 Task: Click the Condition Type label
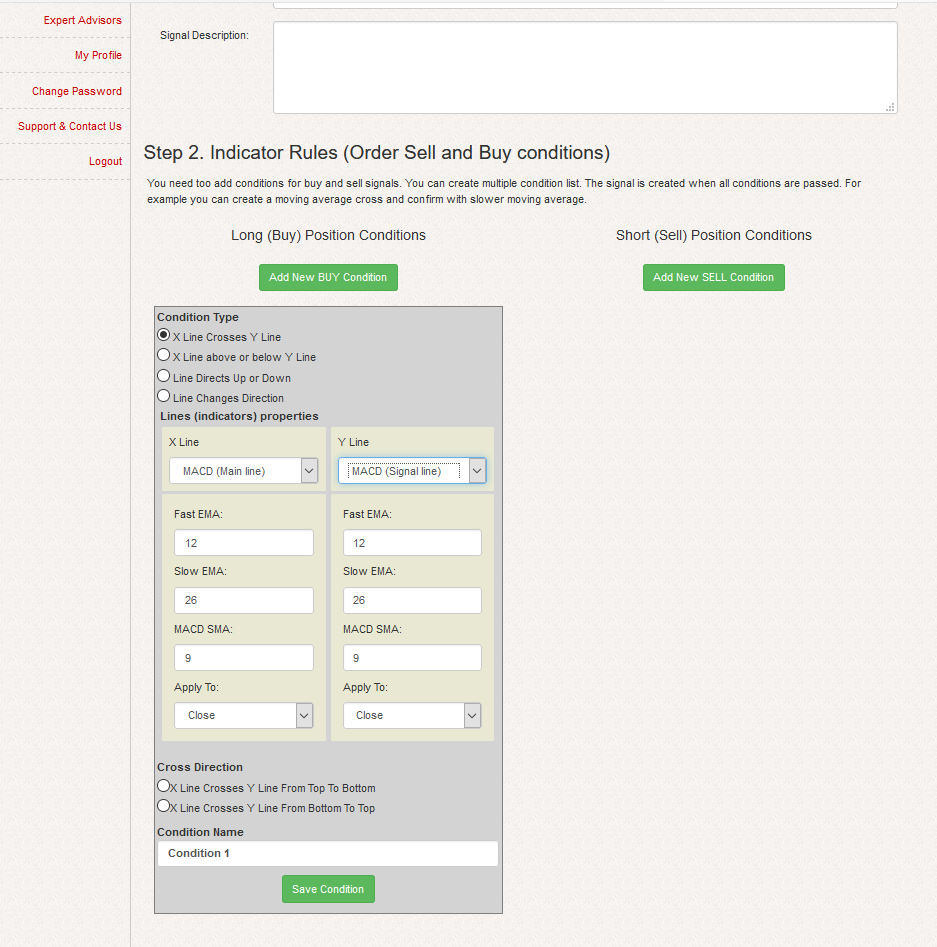point(198,317)
